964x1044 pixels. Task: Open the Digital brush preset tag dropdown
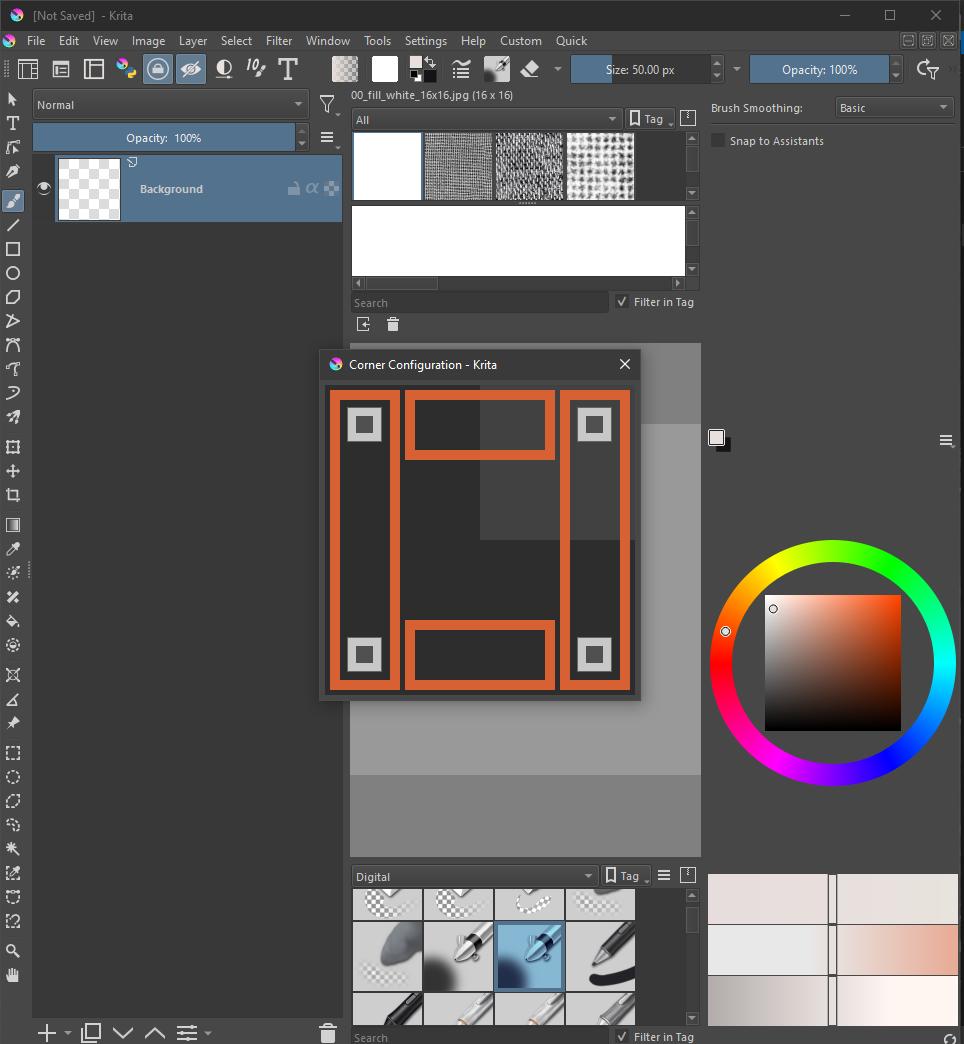(474, 877)
